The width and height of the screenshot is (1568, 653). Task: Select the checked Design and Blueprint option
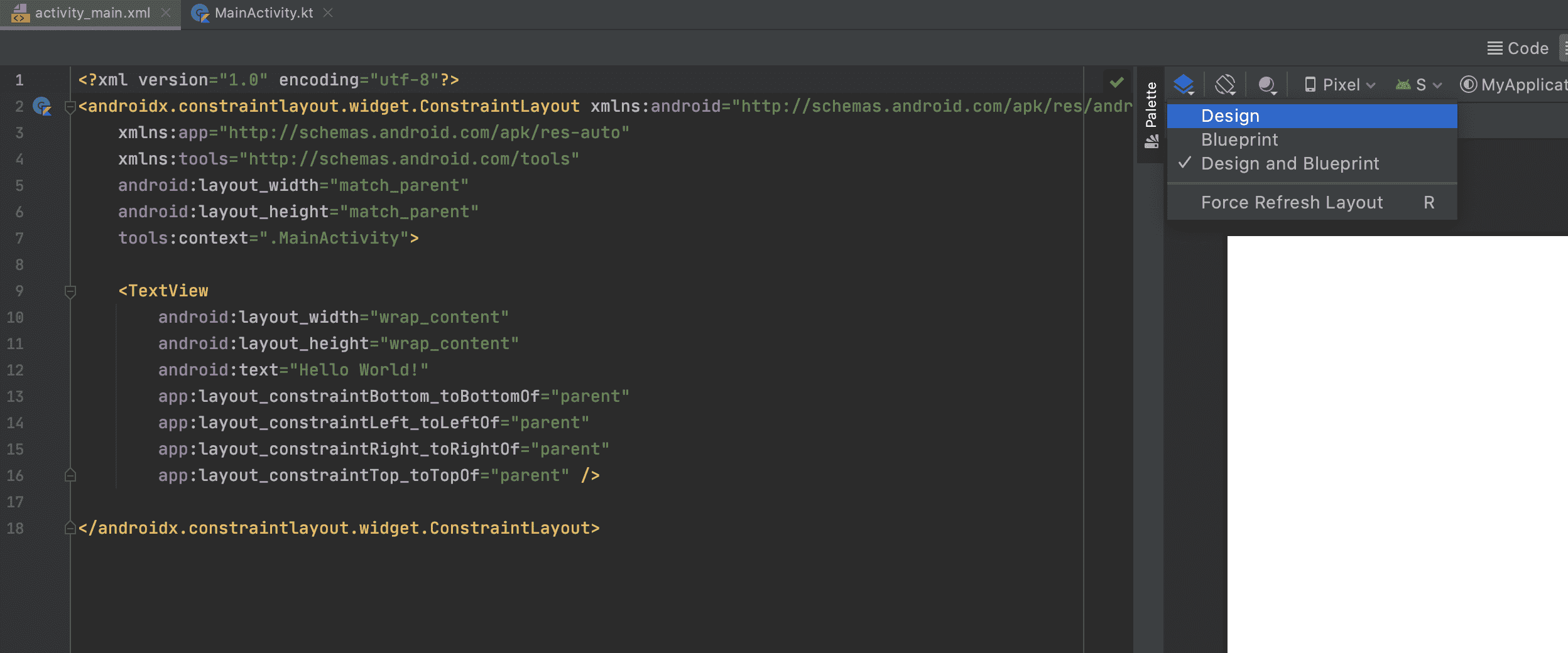(1290, 163)
